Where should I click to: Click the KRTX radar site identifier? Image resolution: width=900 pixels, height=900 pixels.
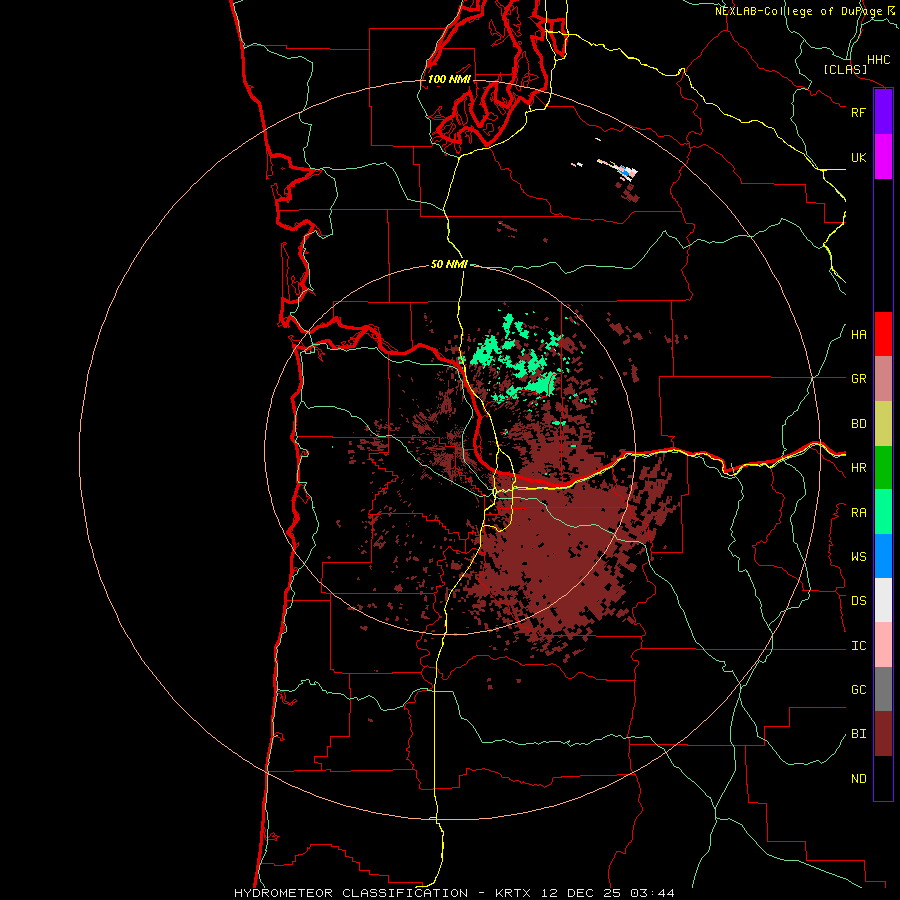[x=513, y=893]
